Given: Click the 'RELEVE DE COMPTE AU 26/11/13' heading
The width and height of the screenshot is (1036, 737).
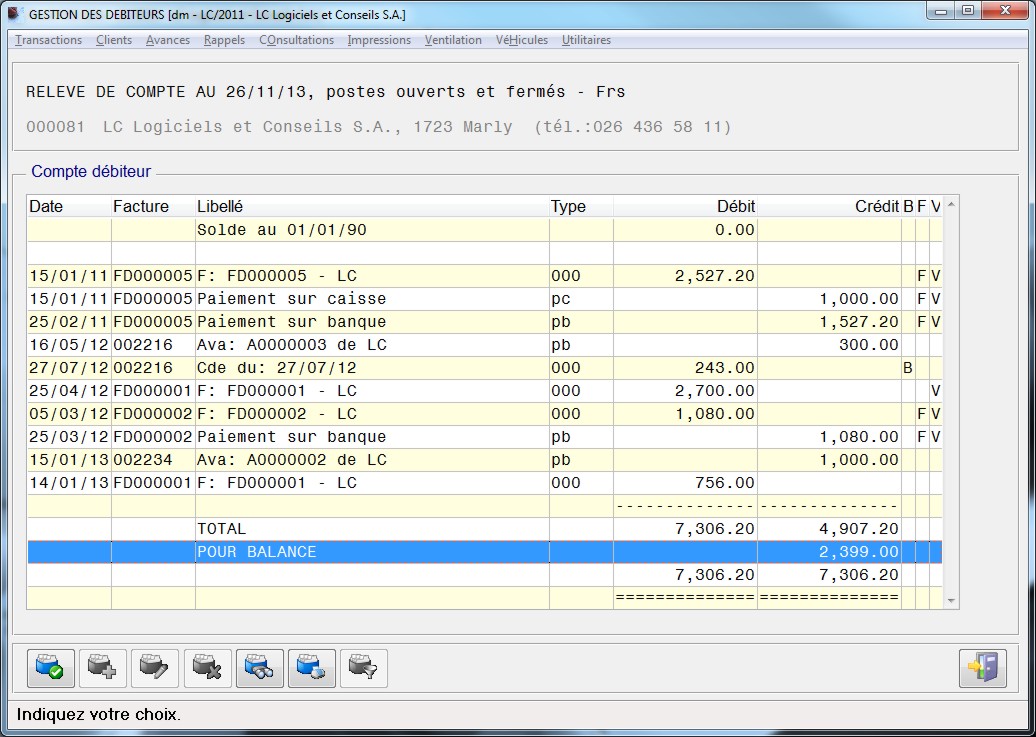Looking at the screenshot, I should point(166,92).
